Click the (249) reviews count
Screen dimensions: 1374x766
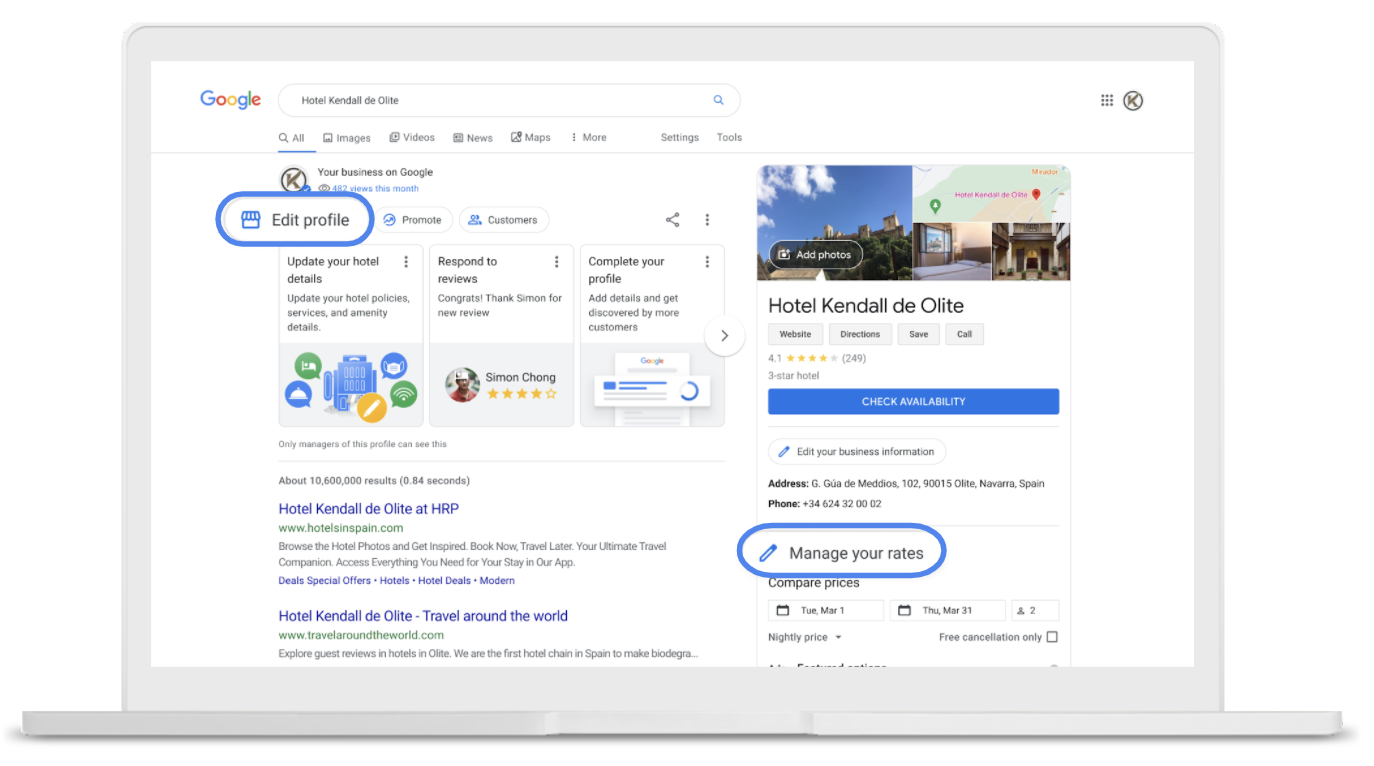tap(854, 358)
